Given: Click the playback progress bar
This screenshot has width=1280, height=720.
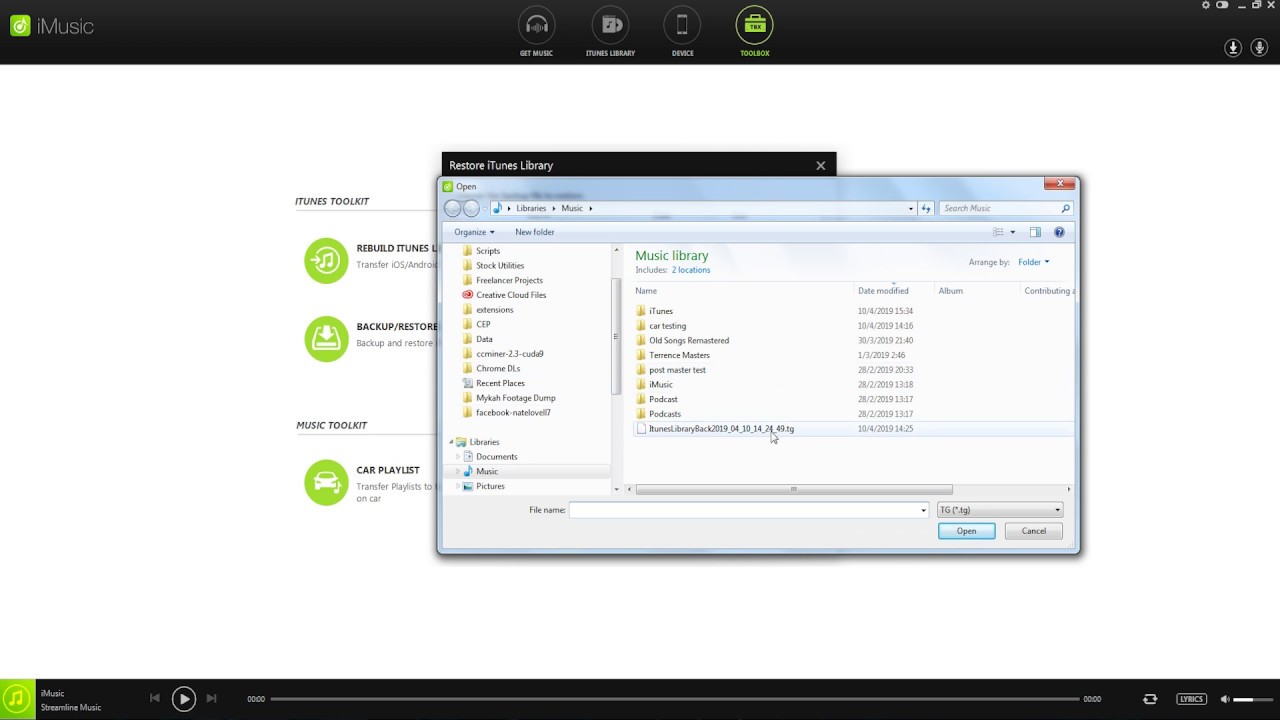Looking at the screenshot, I should 675,699.
